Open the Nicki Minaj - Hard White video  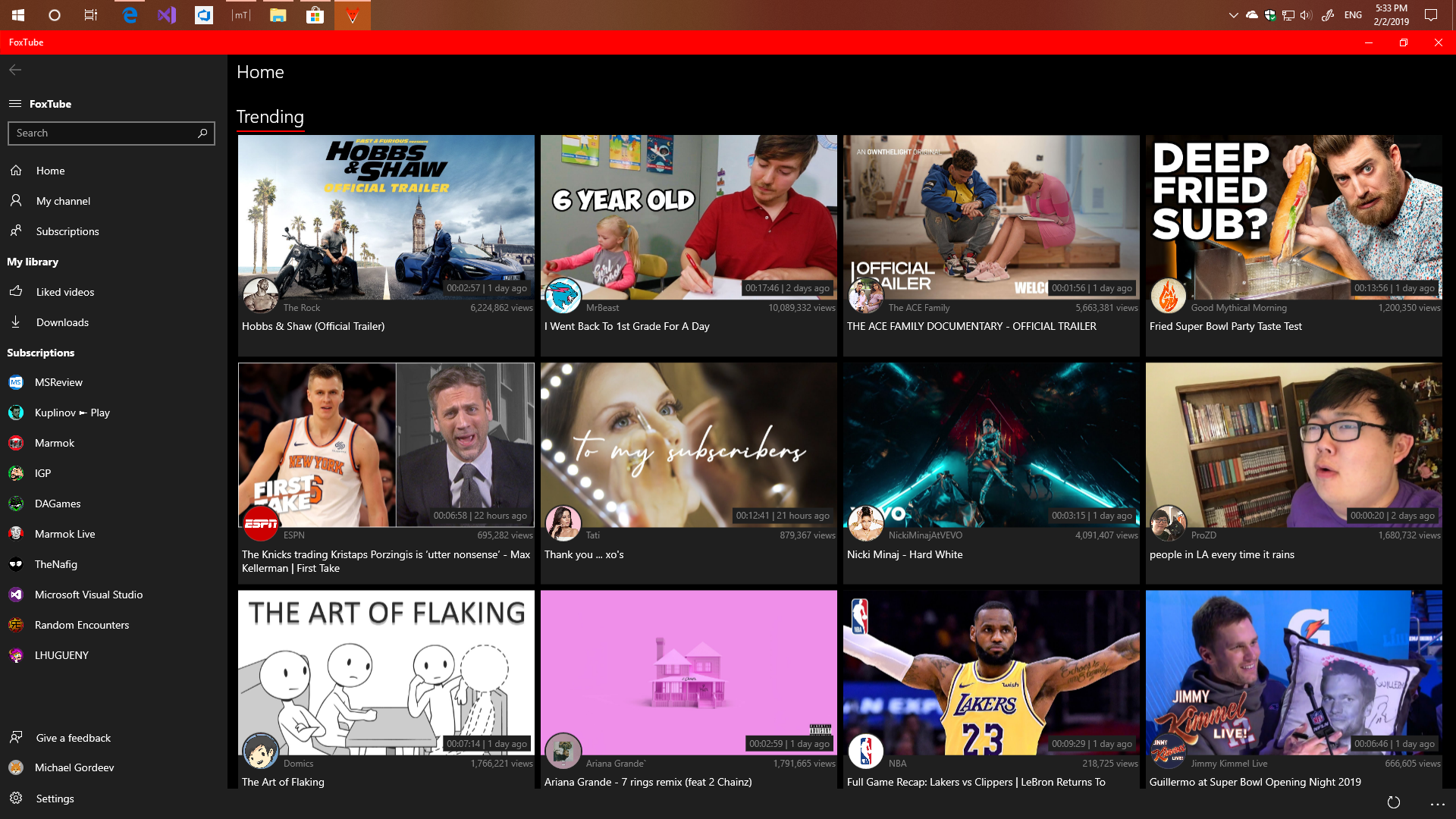click(x=990, y=445)
